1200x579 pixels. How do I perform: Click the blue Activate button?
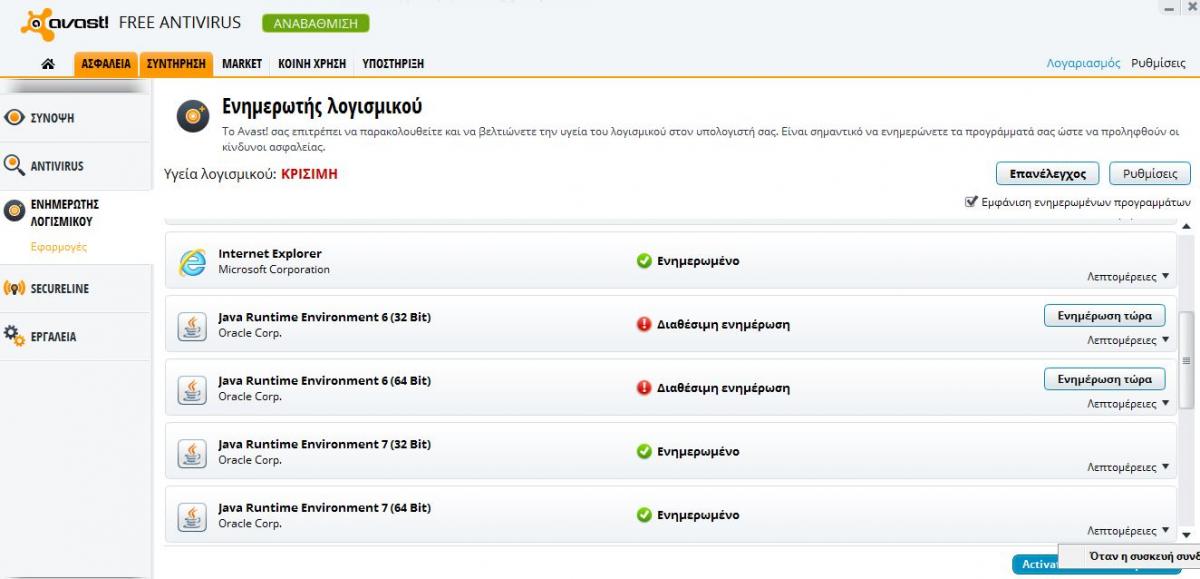pyautogui.click(x=1036, y=565)
